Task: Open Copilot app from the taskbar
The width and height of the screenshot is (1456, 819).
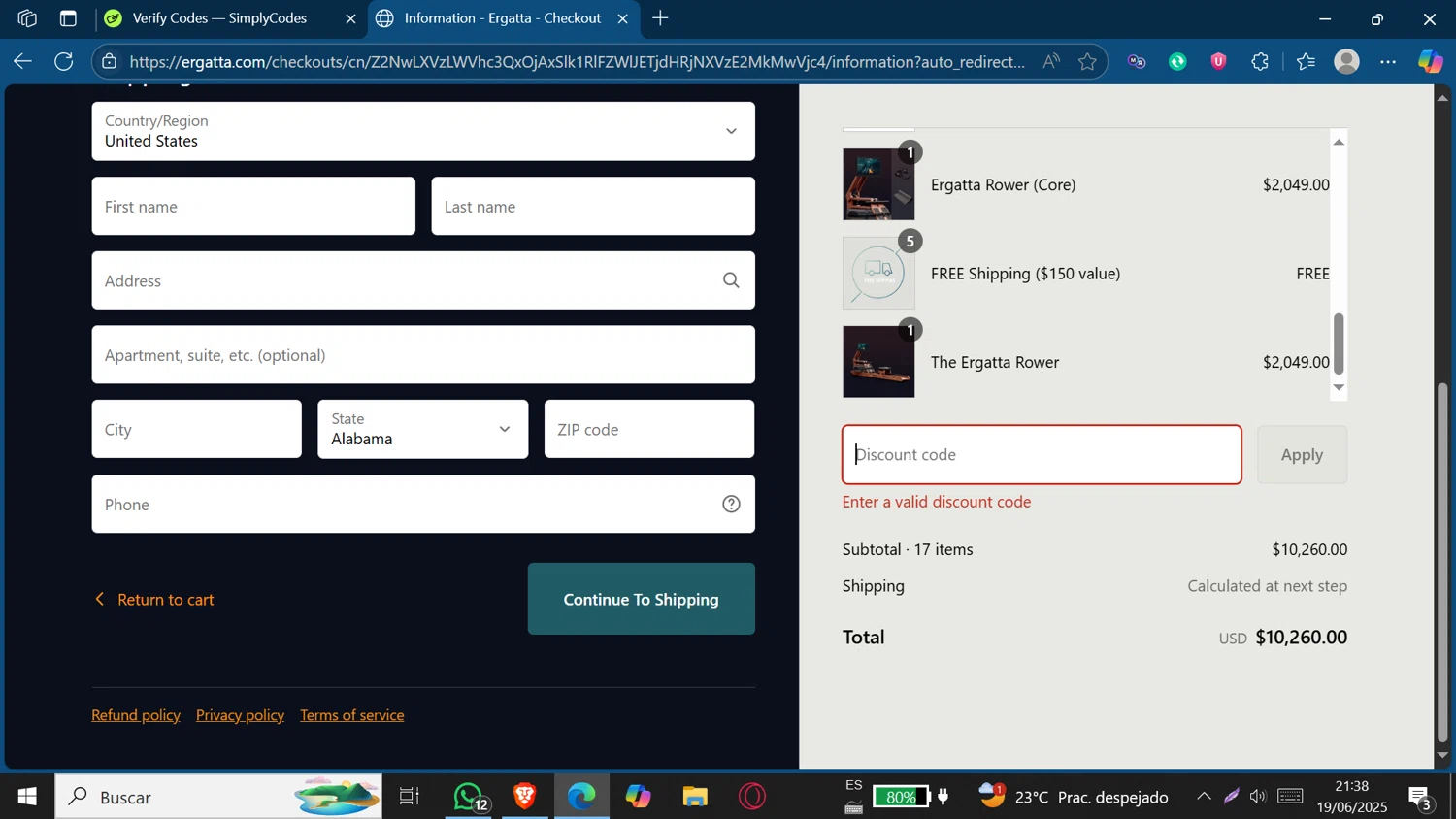Action: pyautogui.click(x=638, y=797)
